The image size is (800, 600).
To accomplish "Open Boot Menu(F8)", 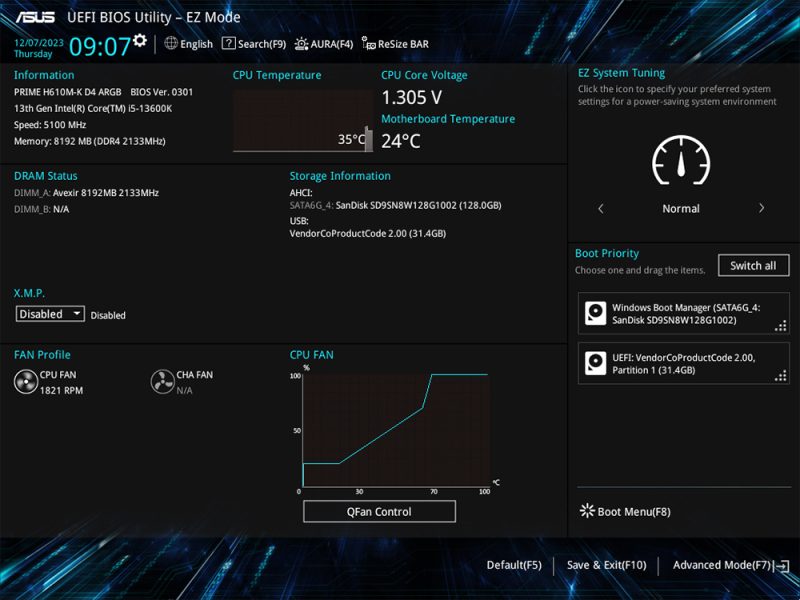I will (x=625, y=511).
